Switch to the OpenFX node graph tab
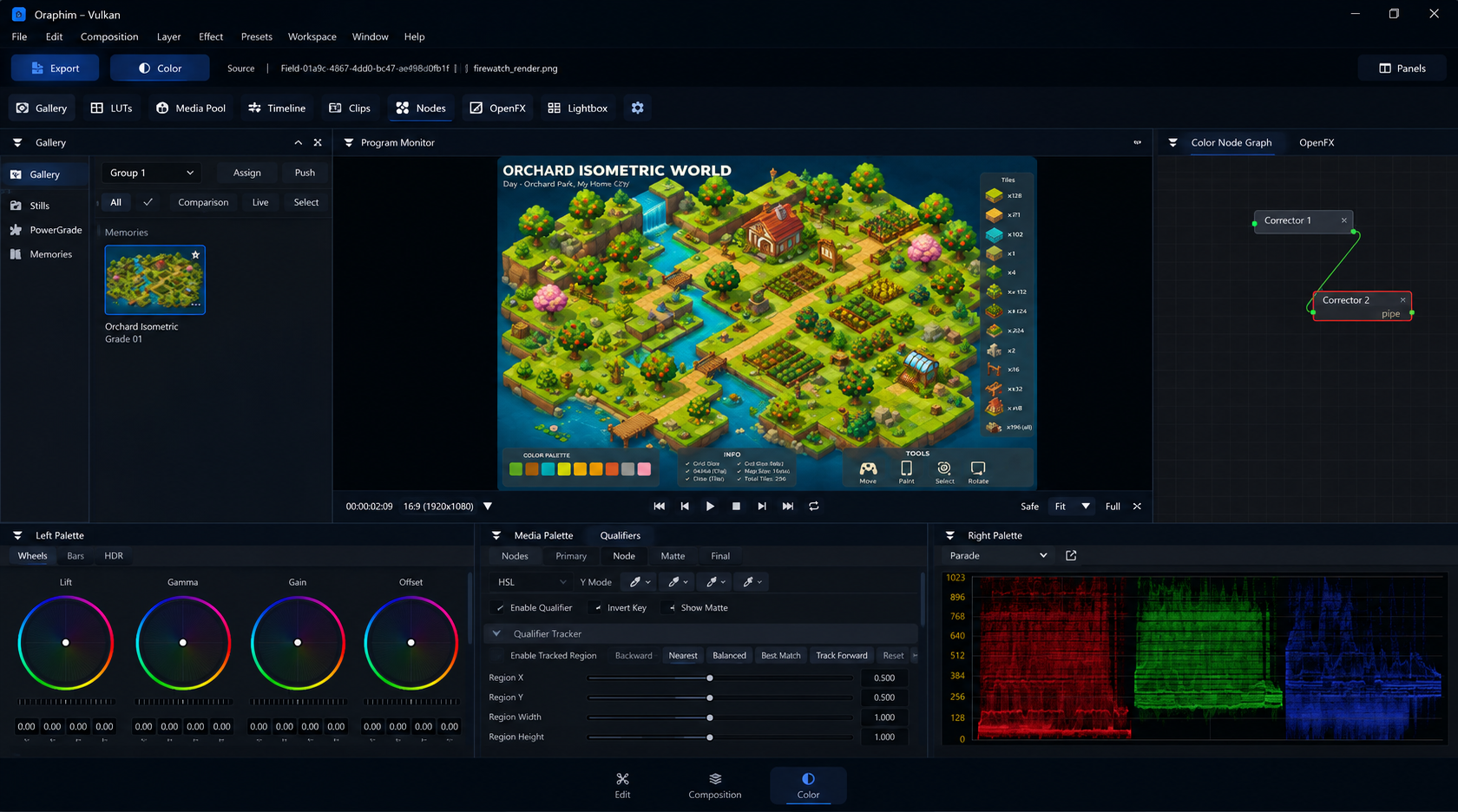 [1317, 143]
